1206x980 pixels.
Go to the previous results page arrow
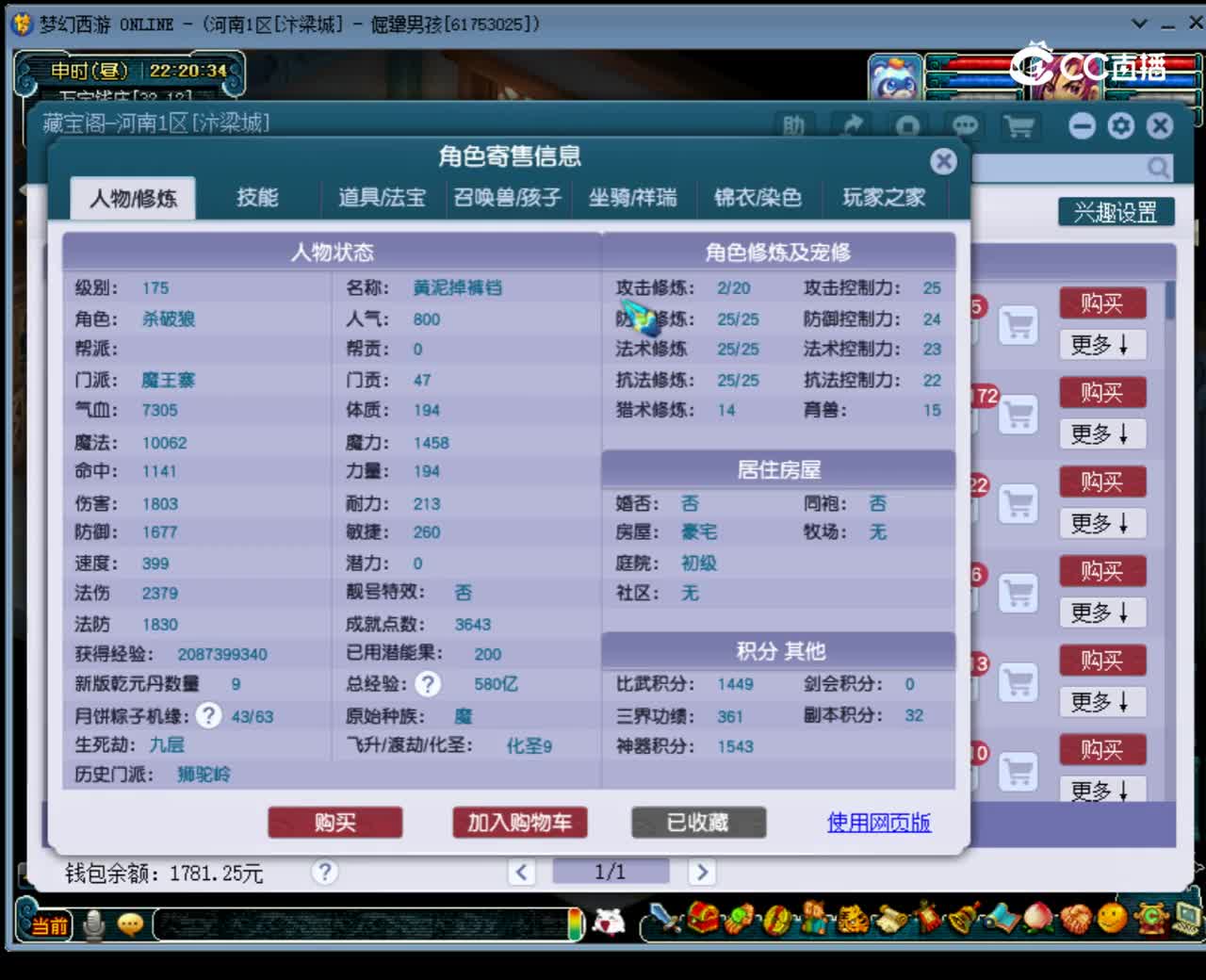point(522,872)
